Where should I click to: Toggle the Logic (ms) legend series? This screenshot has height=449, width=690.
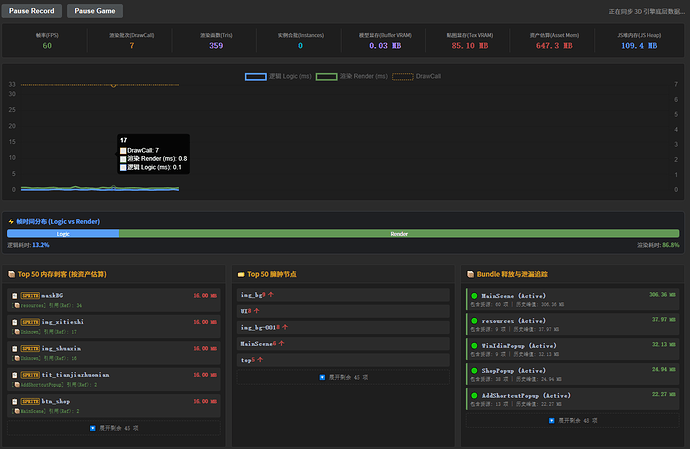coord(278,77)
